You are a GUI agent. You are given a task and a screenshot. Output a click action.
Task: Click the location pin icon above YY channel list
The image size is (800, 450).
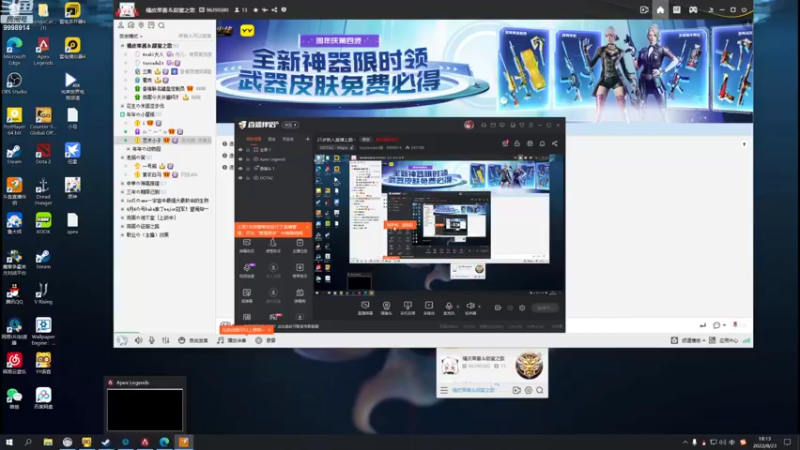coord(141,25)
